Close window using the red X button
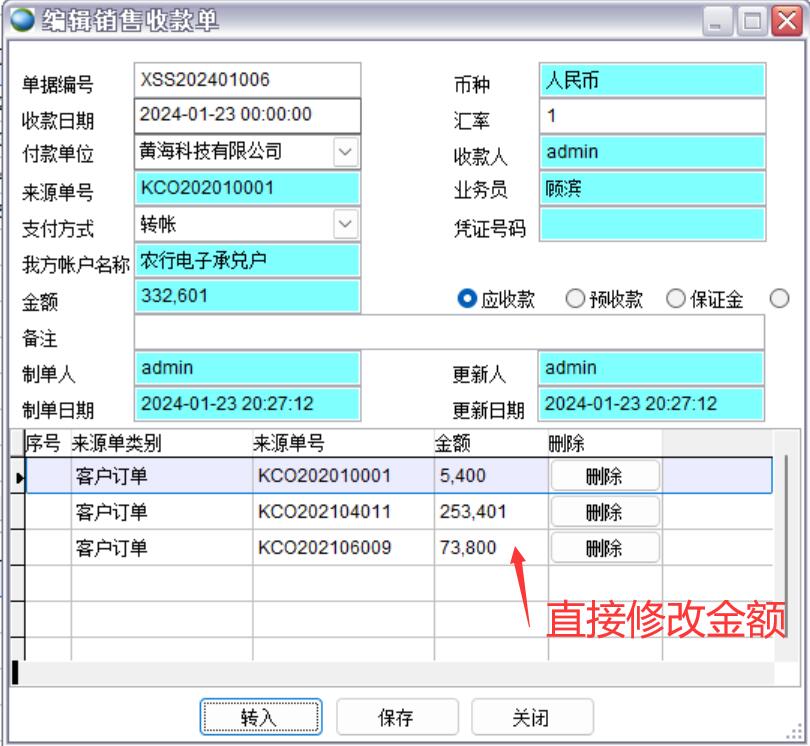This screenshot has width=810, height=746. pyautogui.click(x=786, y=21)
